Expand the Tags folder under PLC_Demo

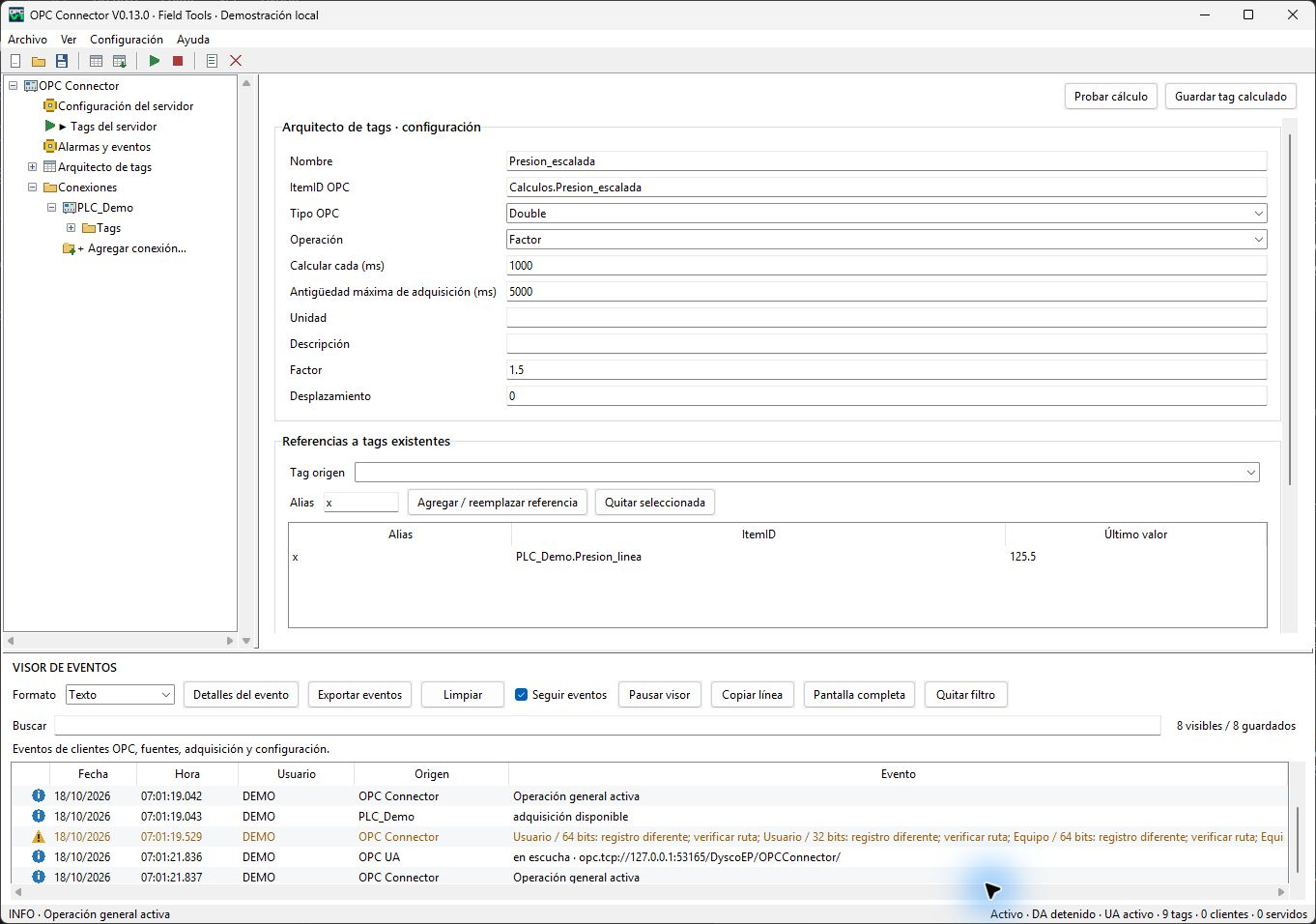pos(72,228)
